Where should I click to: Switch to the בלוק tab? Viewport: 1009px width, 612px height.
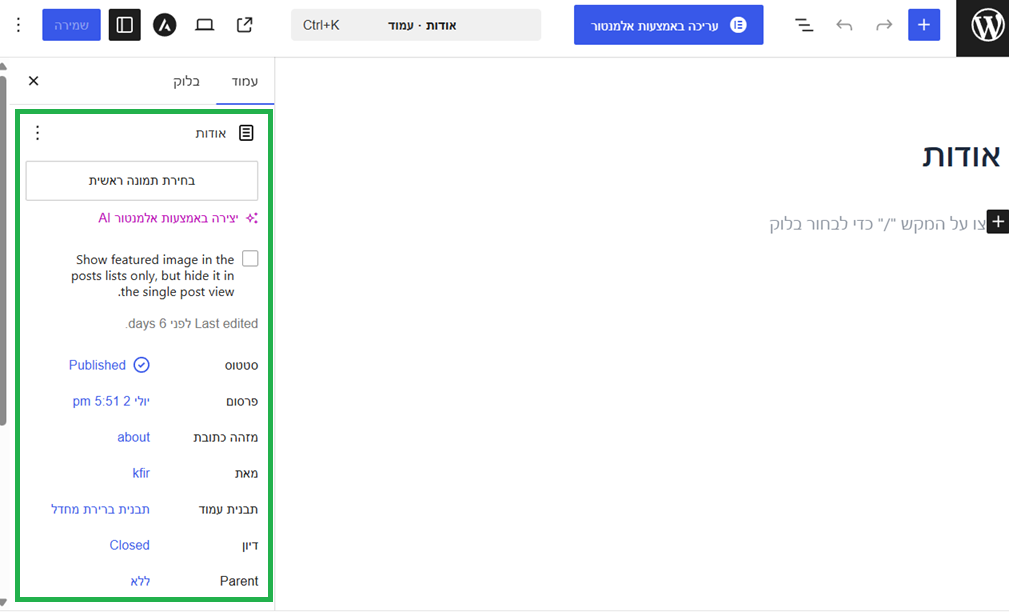pyautogui.click(x=187, y=81)
